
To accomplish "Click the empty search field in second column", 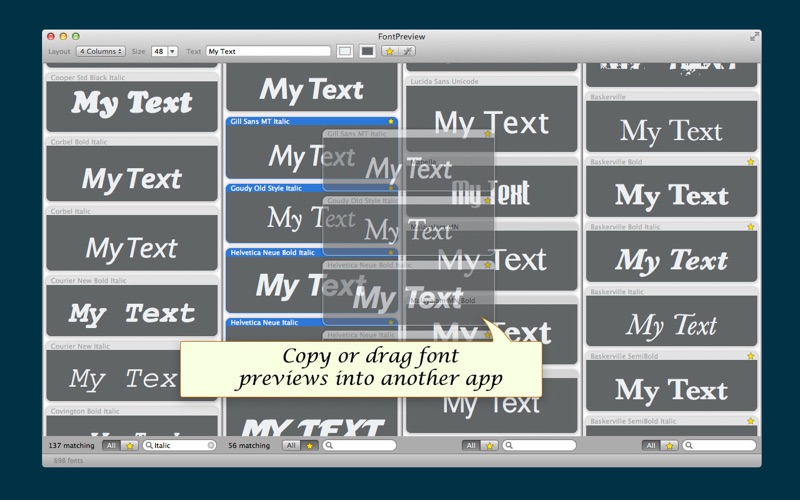I will (x=359, y=445).
